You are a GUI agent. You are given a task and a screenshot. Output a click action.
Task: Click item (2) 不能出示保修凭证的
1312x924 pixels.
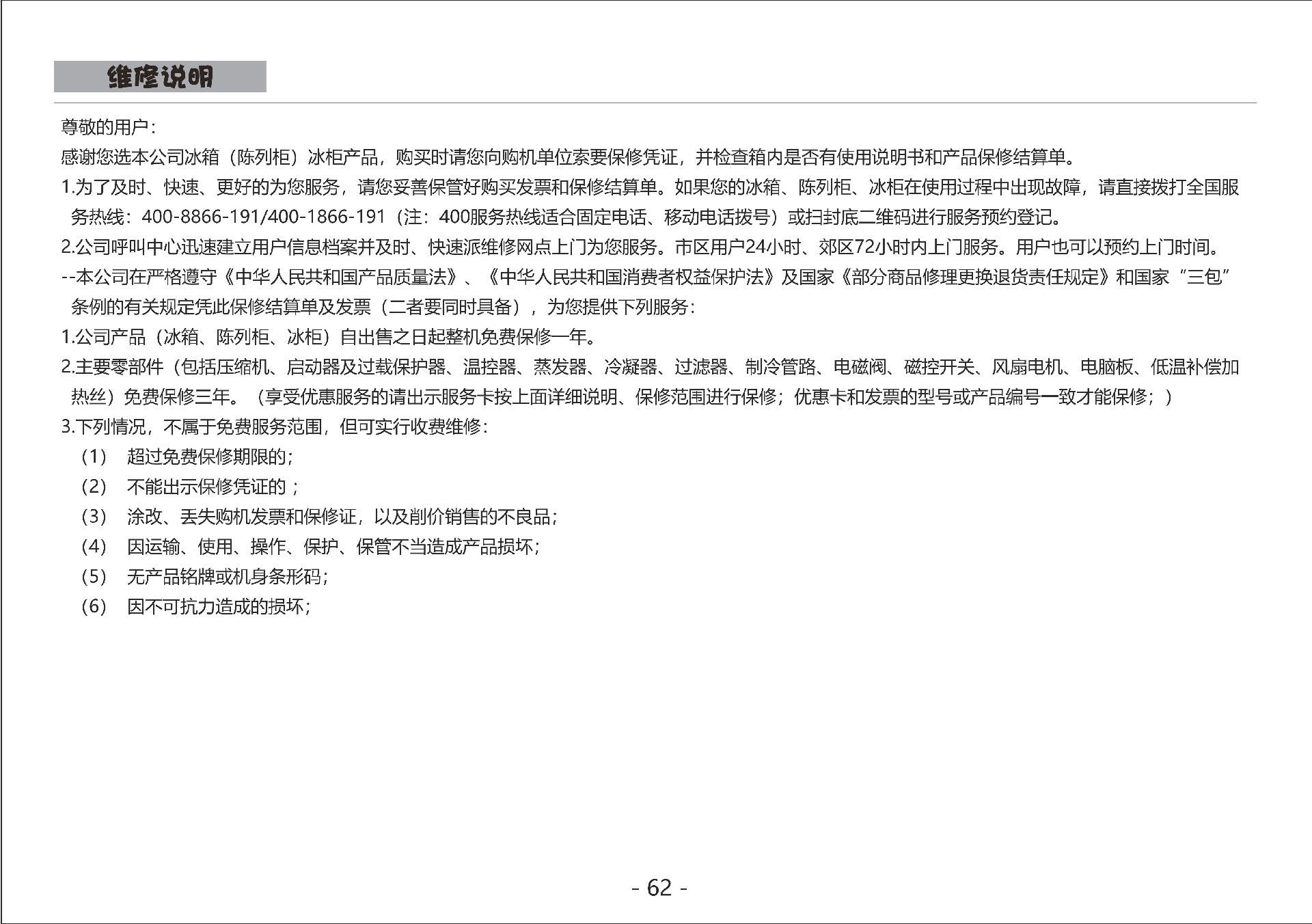pos(212,487)
